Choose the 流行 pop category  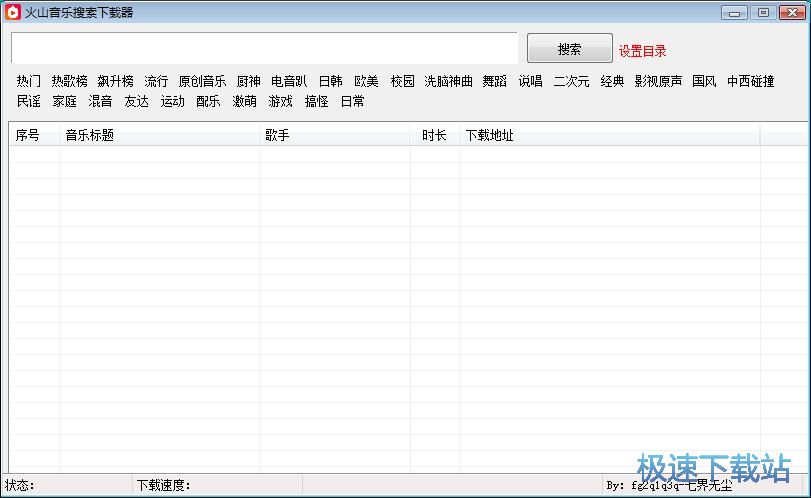(156, 81)
